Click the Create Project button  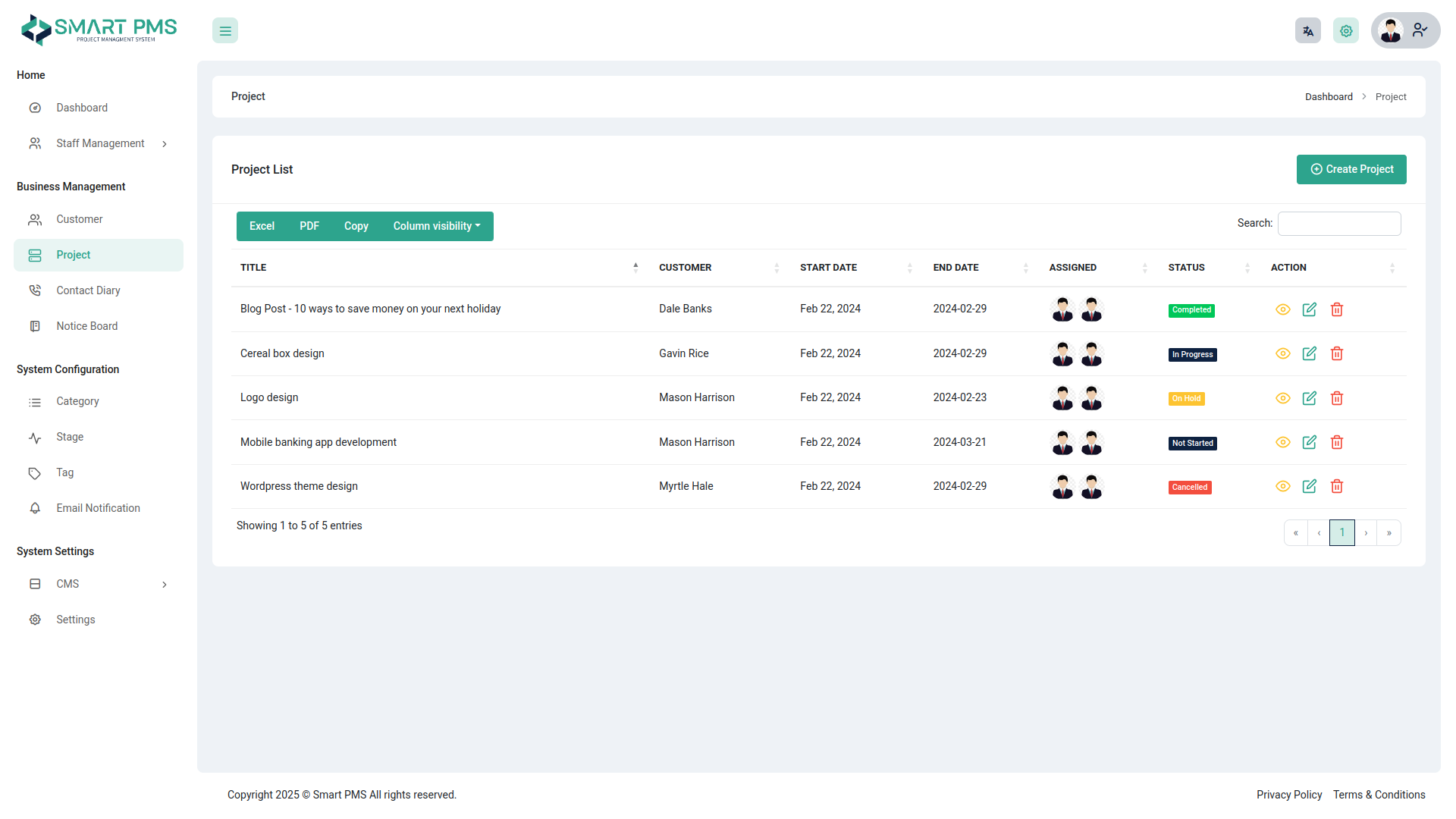(1351, 169)
